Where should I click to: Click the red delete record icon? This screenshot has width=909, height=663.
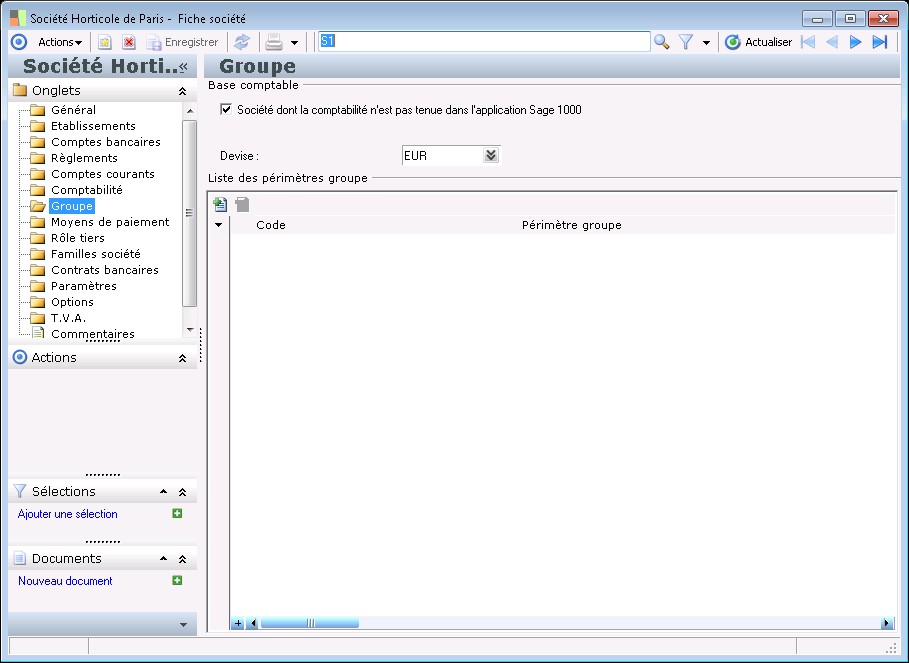click(129, 42)
